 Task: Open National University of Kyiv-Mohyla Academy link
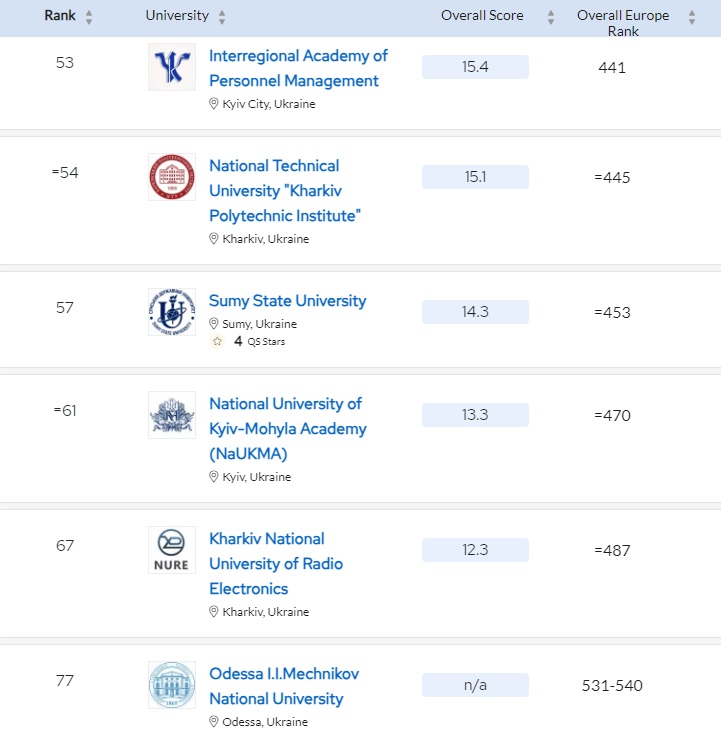(287, 428)
